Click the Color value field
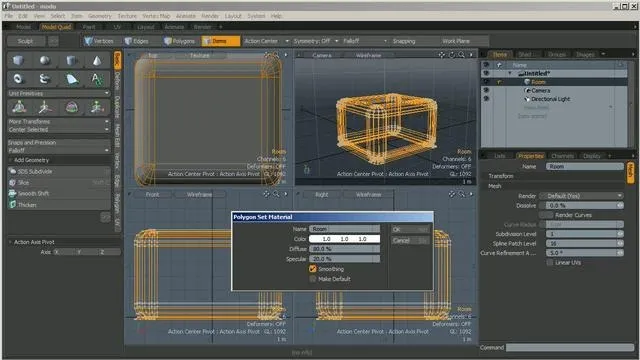This screenshot has width=640, height=360. tap(344, 239)
